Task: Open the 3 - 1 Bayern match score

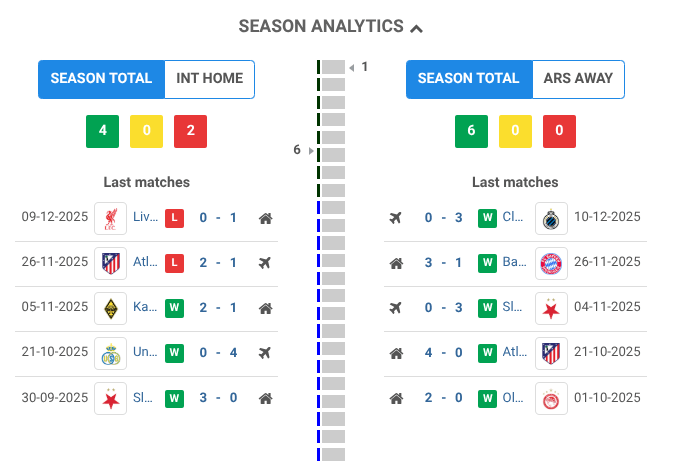Action: tap(444, 263)
